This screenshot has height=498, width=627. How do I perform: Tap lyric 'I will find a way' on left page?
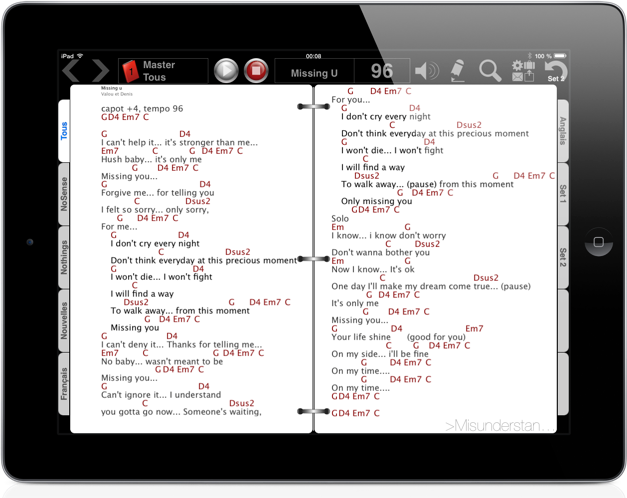pyautogui.click(x=142, y=294)
